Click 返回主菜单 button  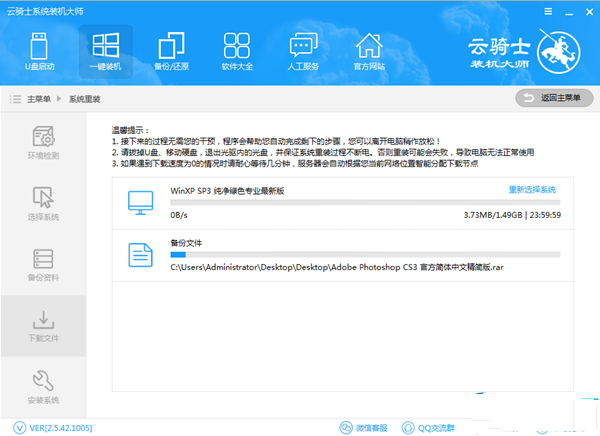tap(554, 98)
